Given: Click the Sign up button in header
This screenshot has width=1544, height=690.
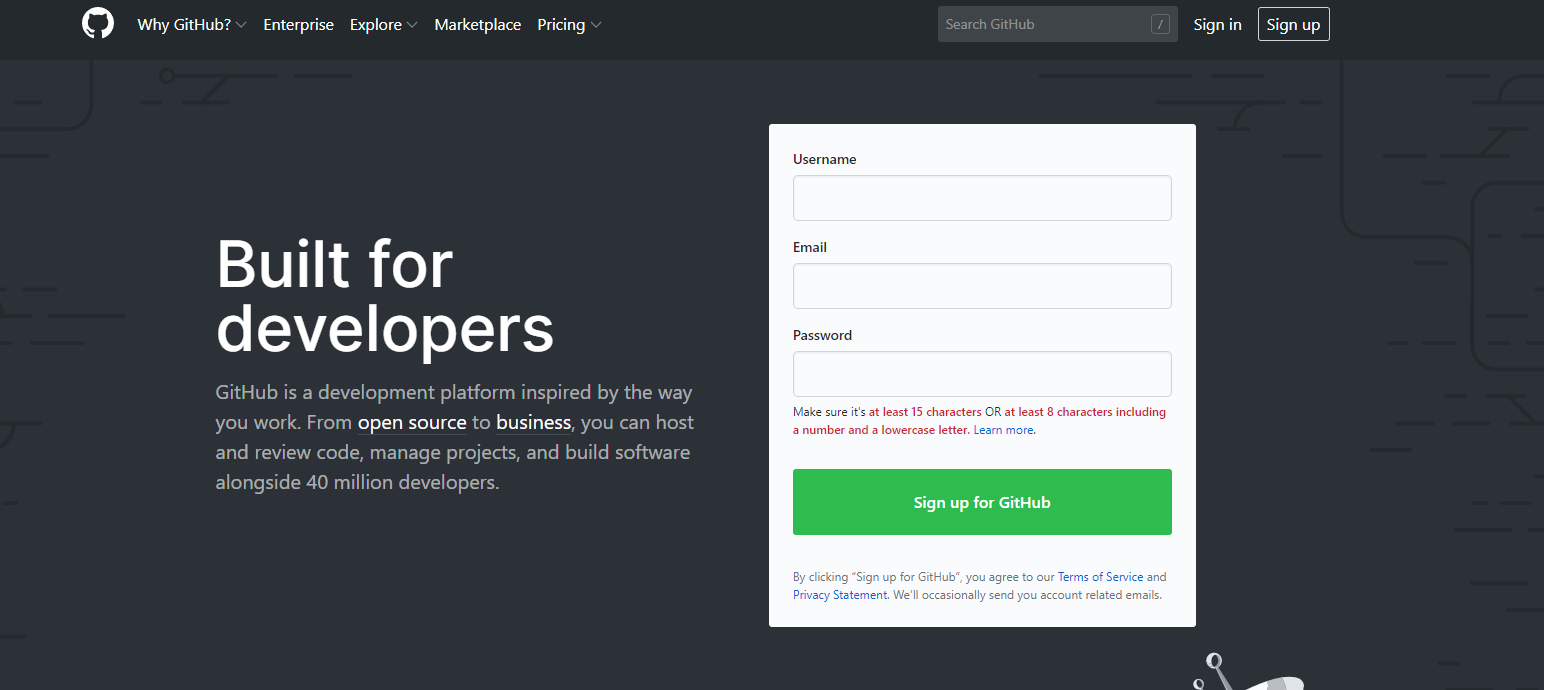Looking at the screenshot, I should (x=1293, y=25).
